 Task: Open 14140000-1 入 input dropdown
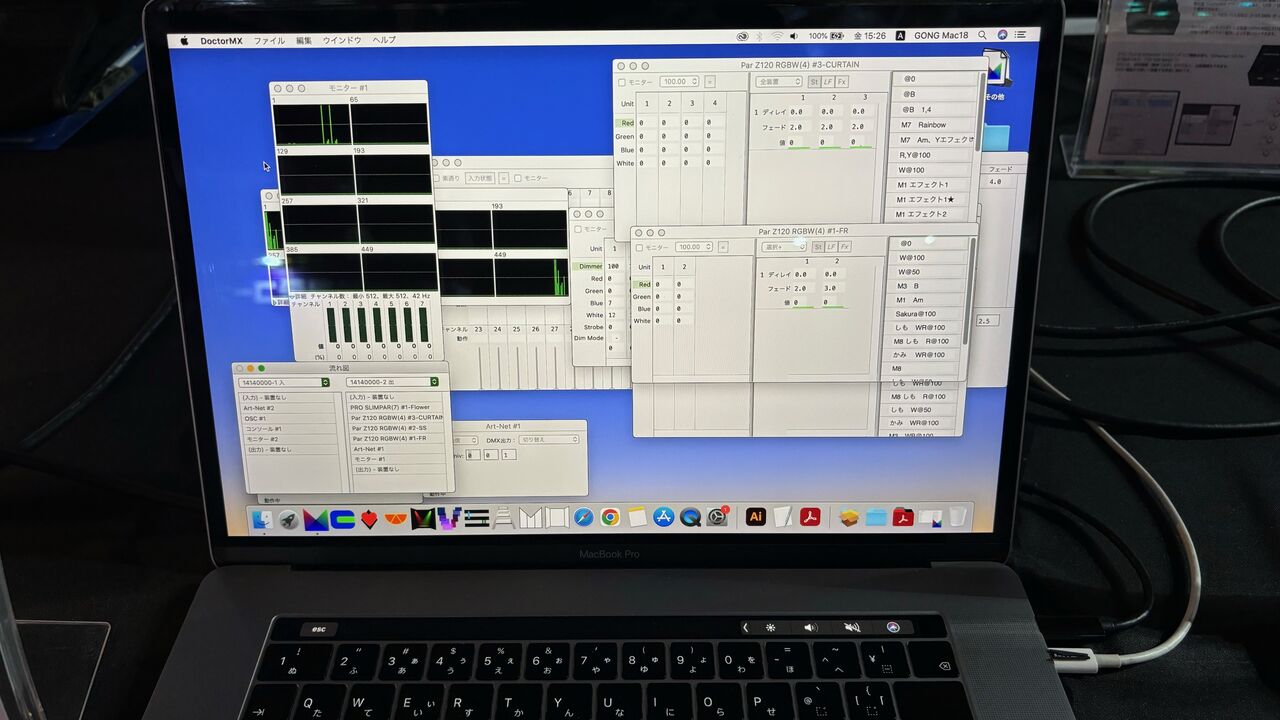284,382
